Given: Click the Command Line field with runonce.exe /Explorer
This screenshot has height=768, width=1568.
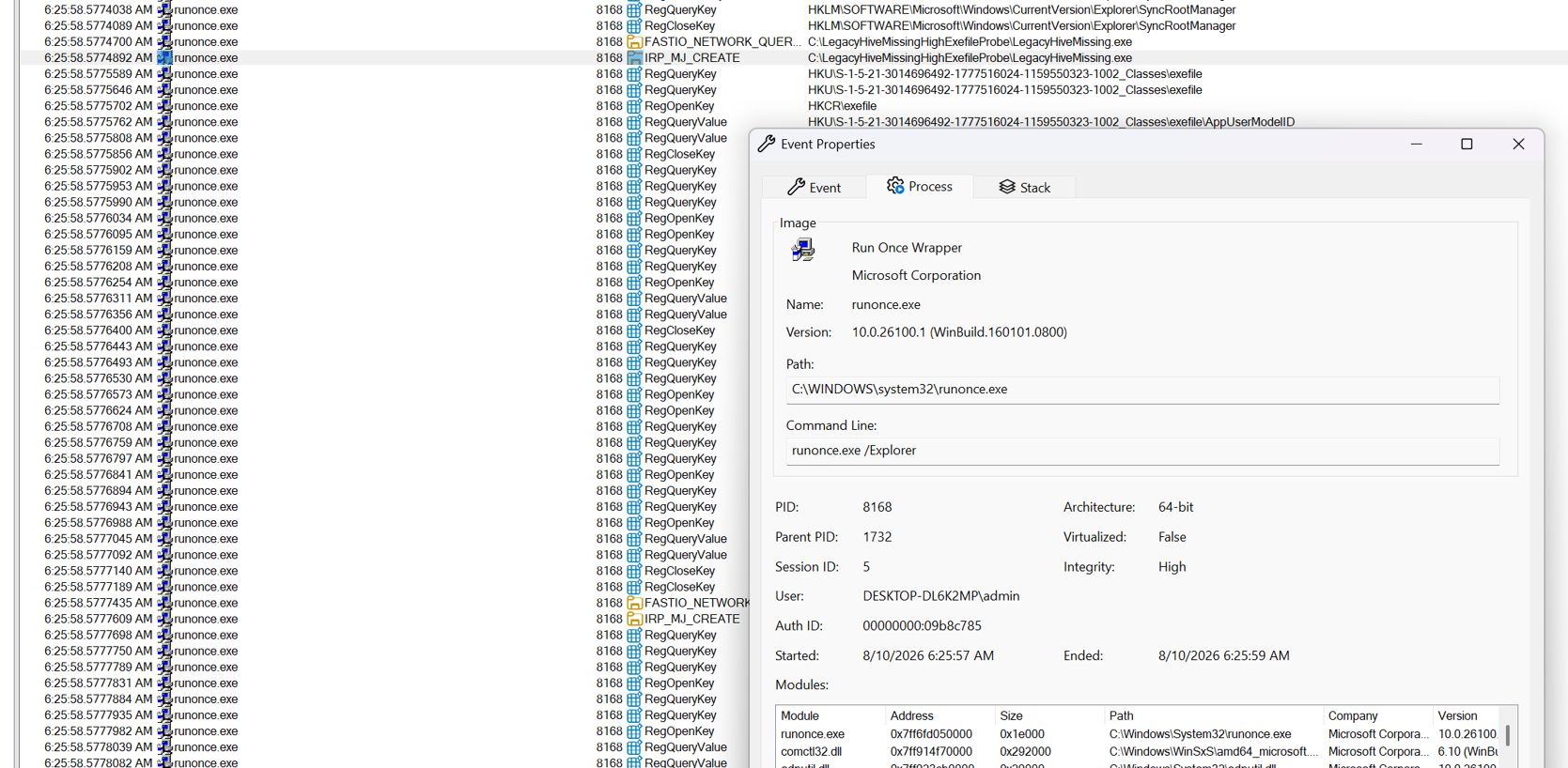Looking at the screenshot, I should 1142,451.
